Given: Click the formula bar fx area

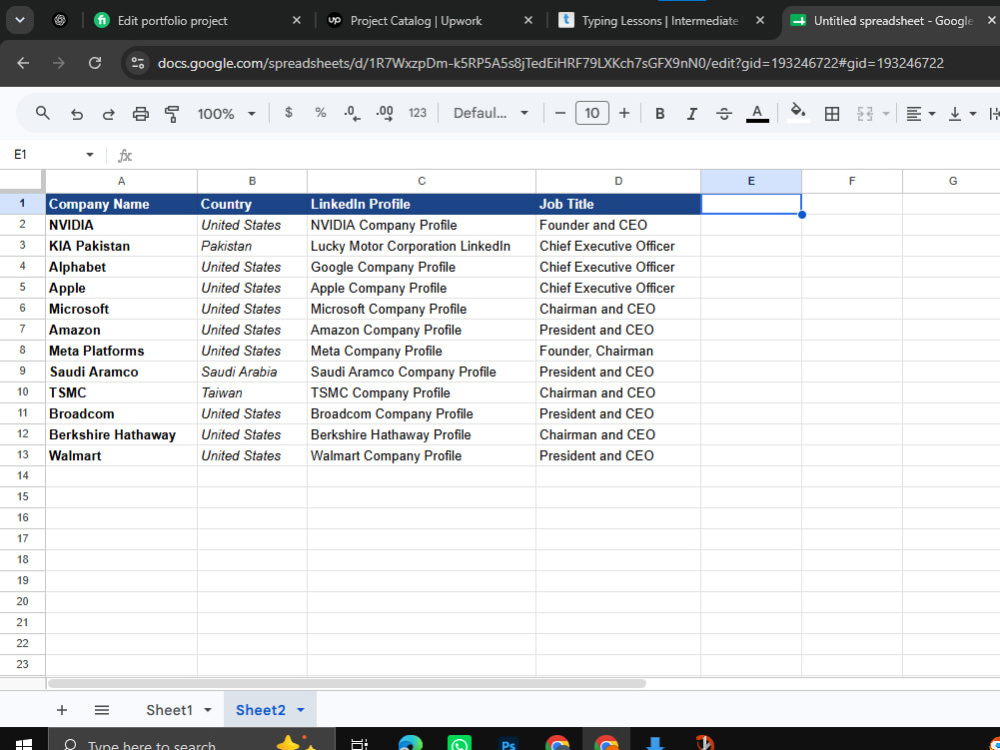Looking at the screenshot, I should (x=125, y=155).
